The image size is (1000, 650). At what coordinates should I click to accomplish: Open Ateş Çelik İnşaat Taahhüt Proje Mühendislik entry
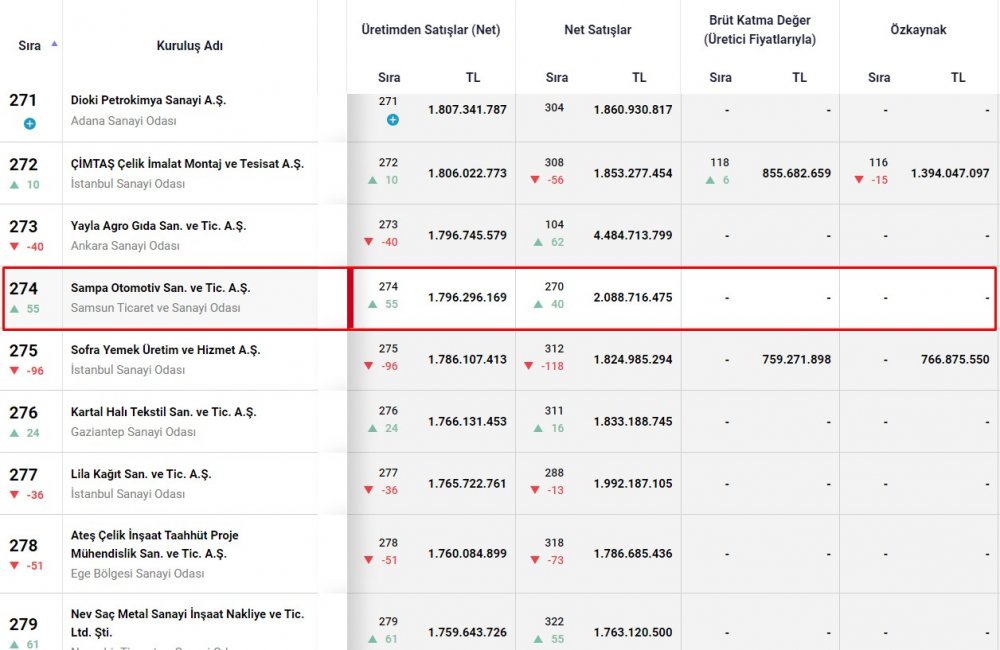pyautogui.click(x=154, y=544)
